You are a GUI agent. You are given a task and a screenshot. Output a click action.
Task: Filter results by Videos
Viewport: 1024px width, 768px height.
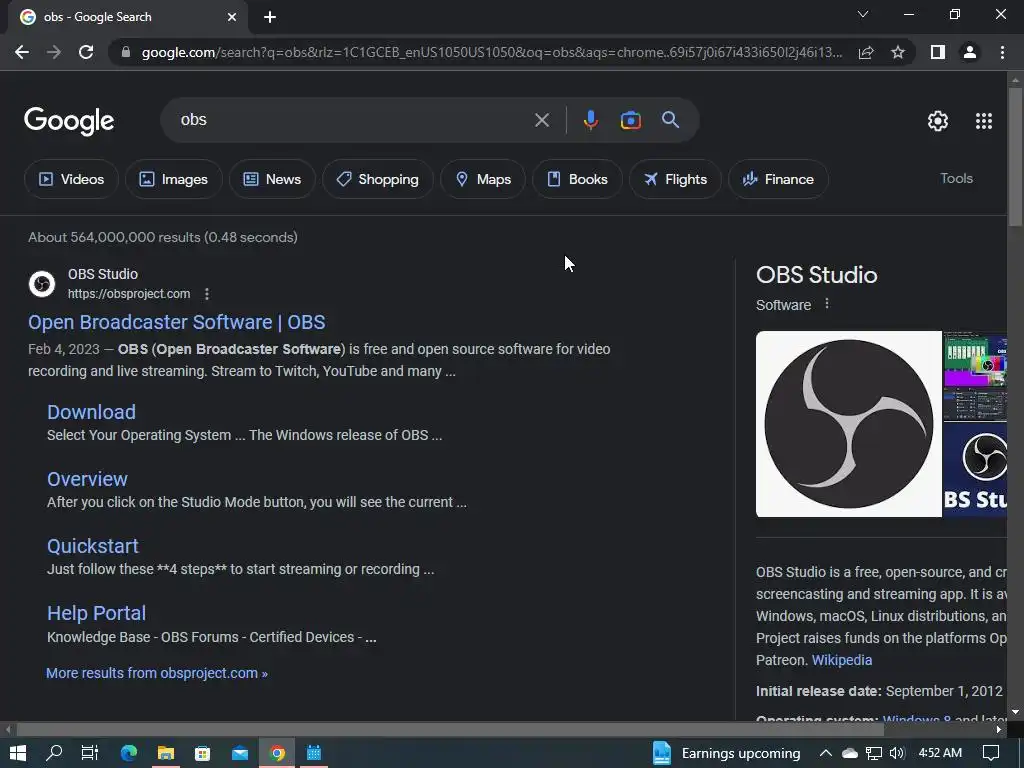71,179
